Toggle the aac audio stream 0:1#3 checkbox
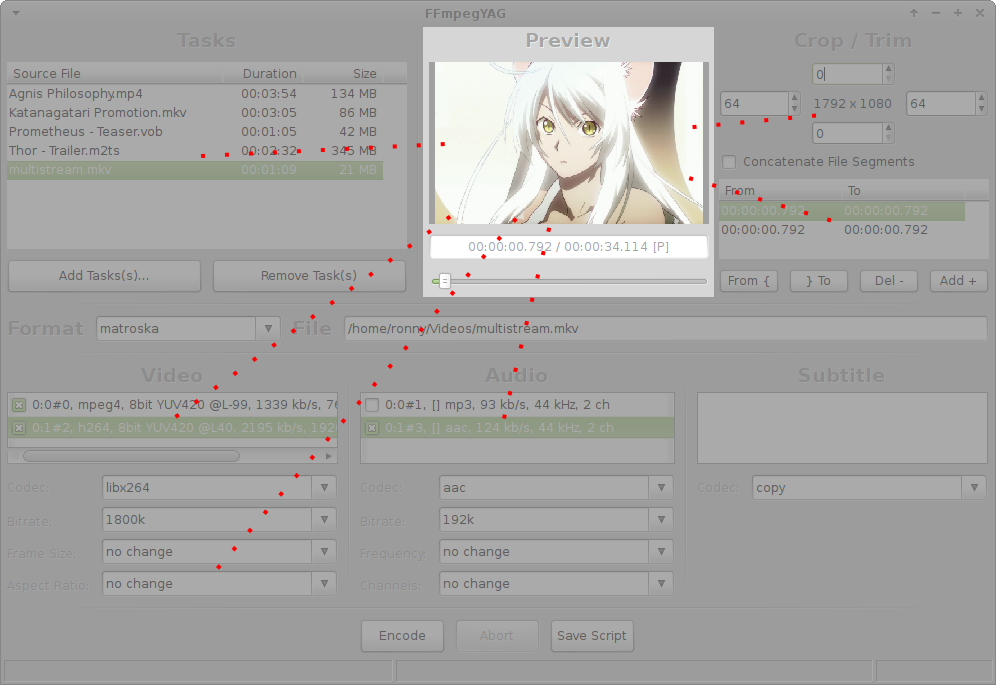The width and height of the screenshot is (996, 685). [372, 428]
